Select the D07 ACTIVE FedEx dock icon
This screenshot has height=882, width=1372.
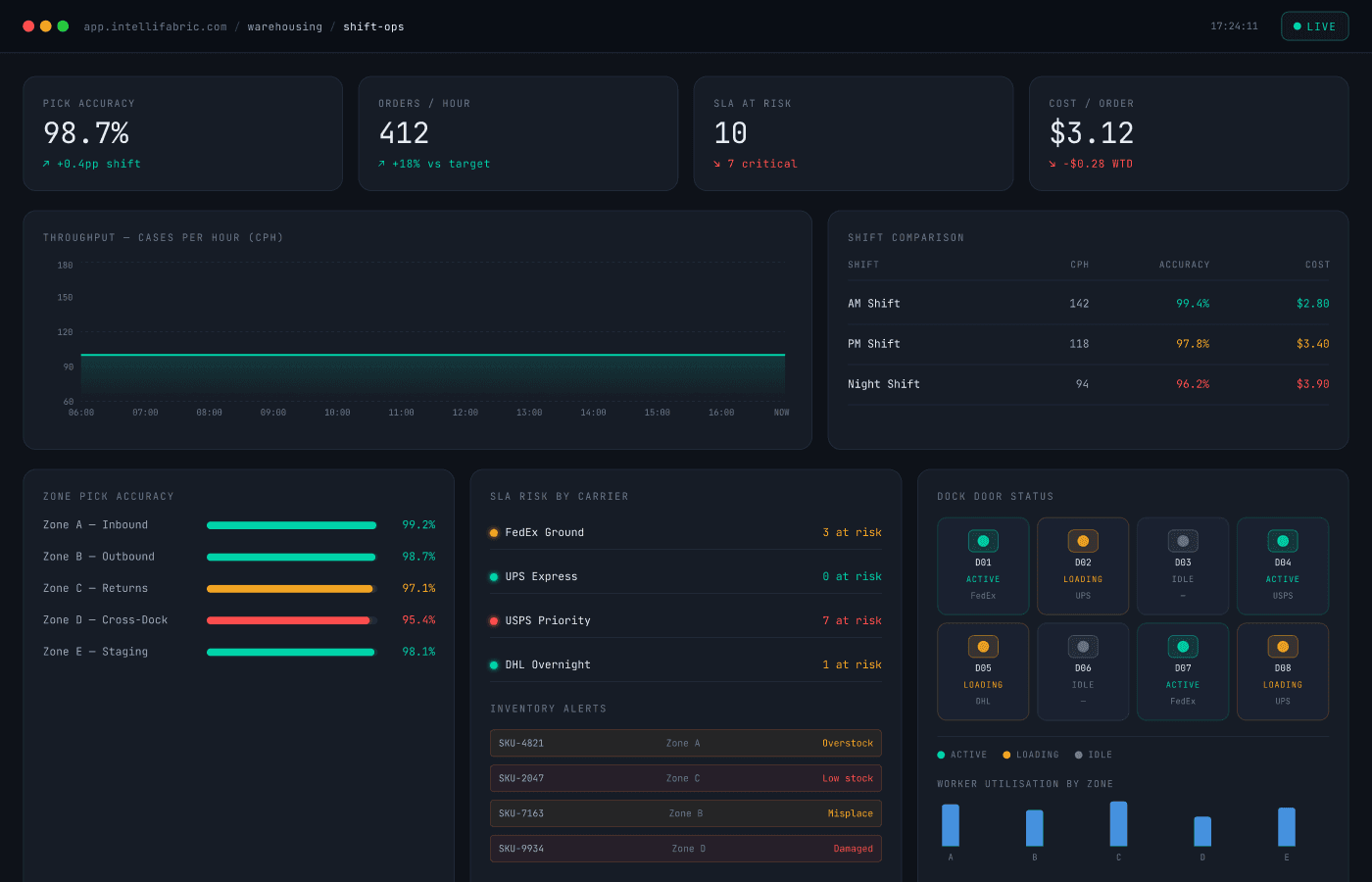(x=1183, y=646)
